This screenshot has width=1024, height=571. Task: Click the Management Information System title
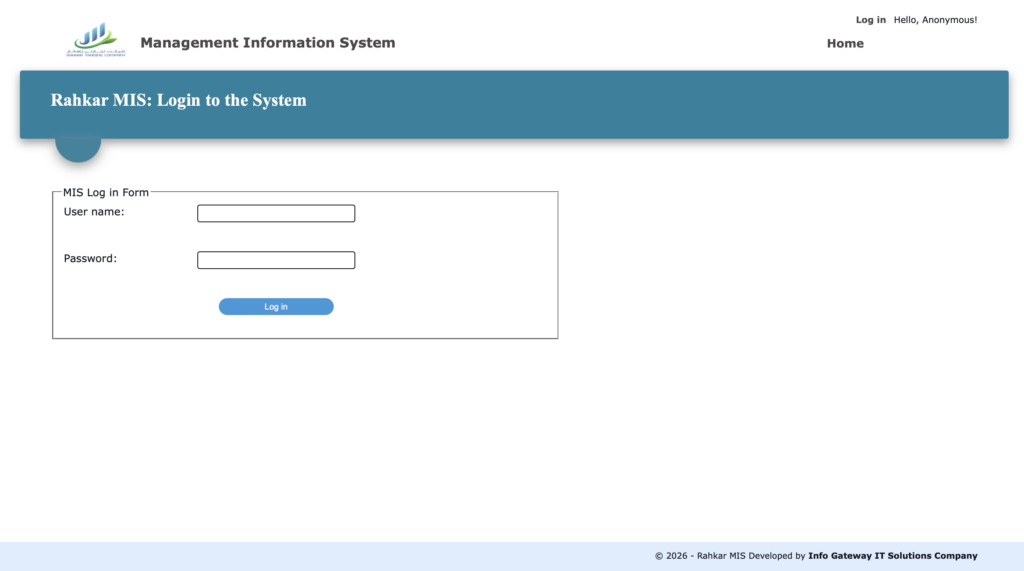tap(268, 42)
